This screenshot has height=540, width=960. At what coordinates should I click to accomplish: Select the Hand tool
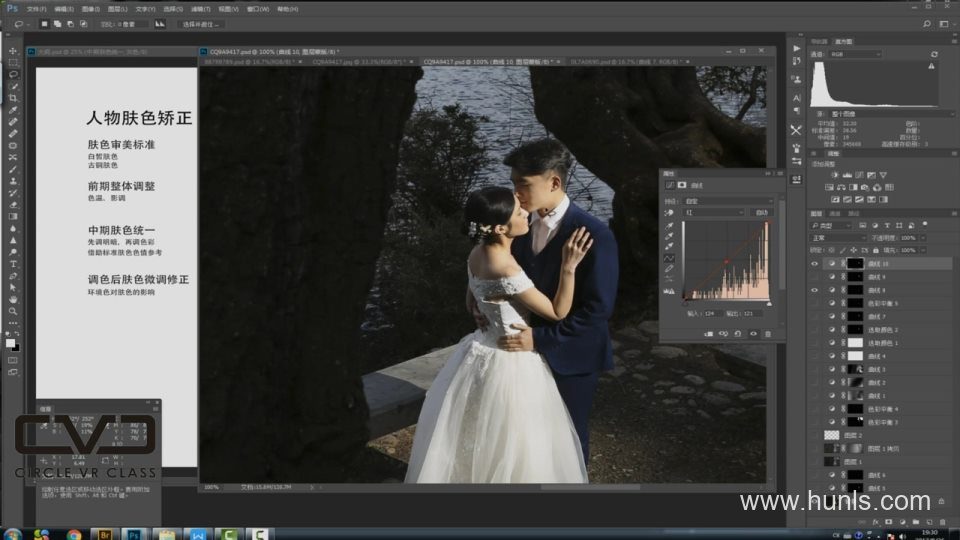(x=13, y=299)
